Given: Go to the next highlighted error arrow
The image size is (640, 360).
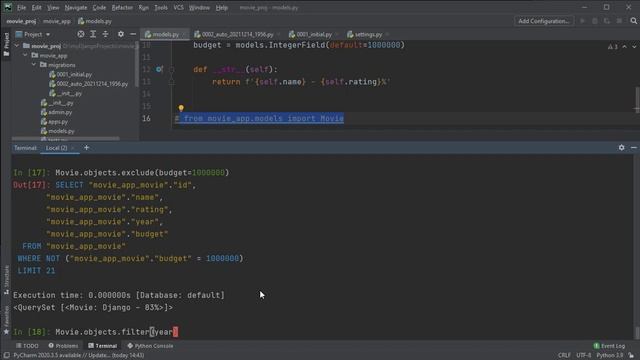Looking at the screenshot, I should click(634, 47).
